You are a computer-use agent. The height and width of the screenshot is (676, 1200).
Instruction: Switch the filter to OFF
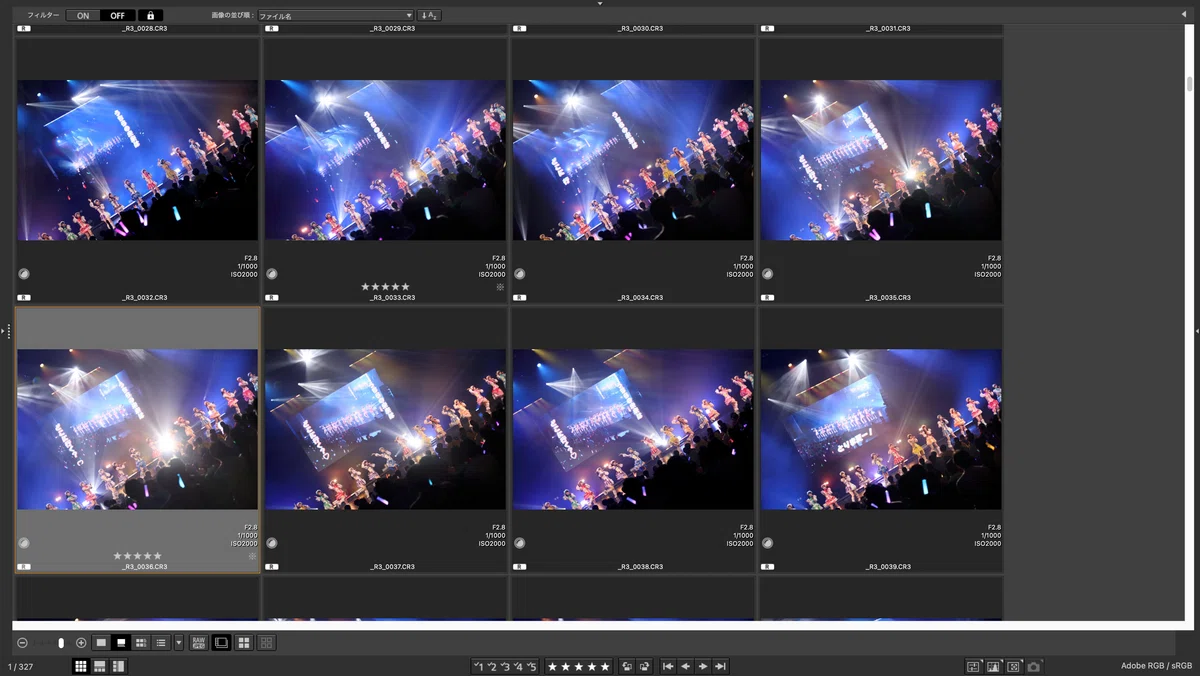pyautogui.click(x=118, y=16)
